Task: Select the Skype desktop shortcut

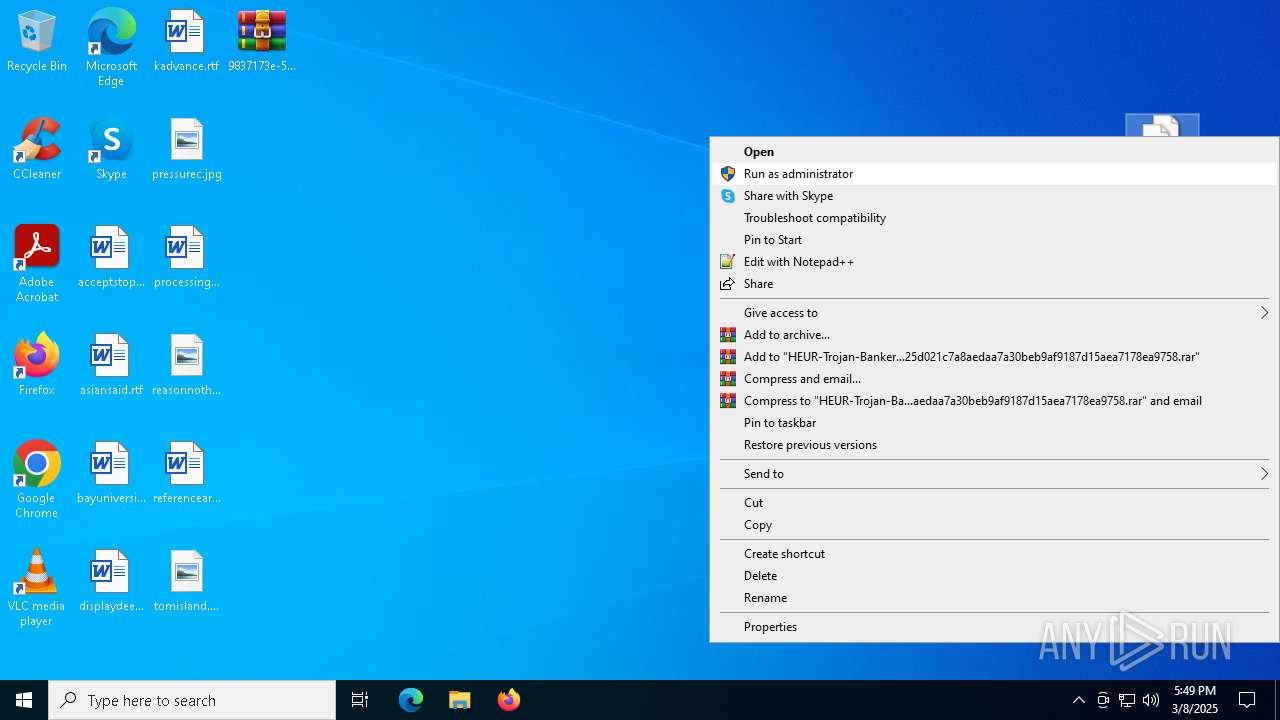Action: click(111, 150)
